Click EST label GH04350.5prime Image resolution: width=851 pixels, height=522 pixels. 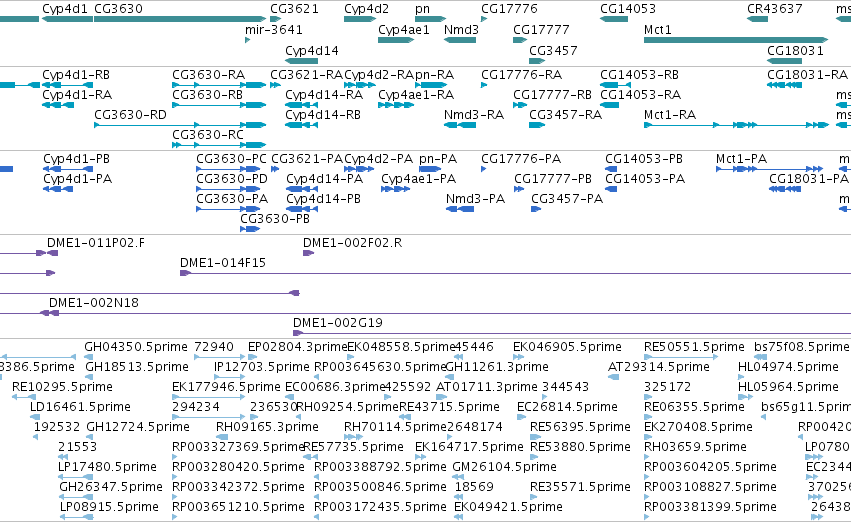[136, 347]
